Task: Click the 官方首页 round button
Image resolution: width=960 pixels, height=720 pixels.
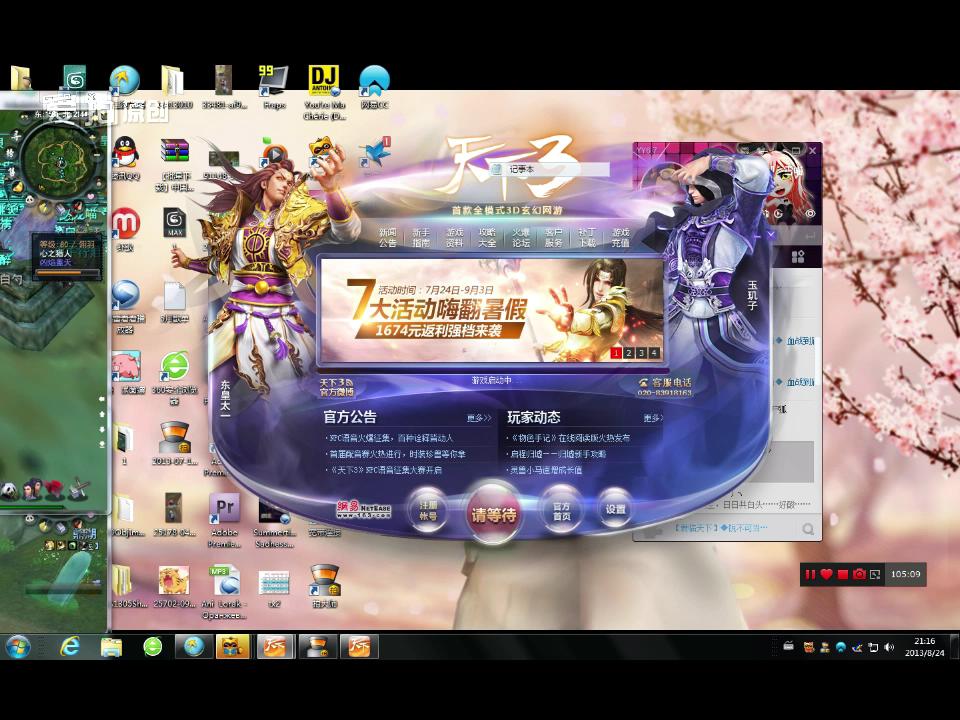Action: pyautogui.click(x=561, y=511)
